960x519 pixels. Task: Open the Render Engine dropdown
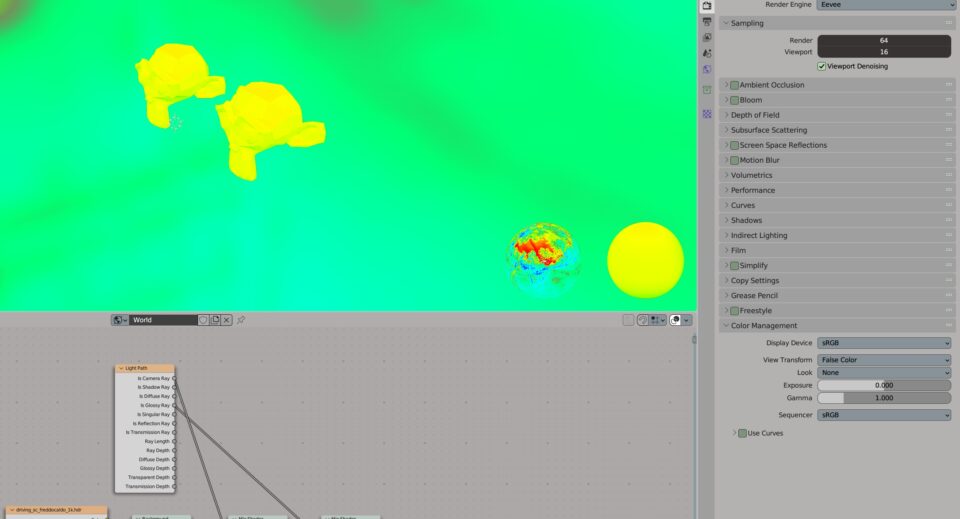884,5
